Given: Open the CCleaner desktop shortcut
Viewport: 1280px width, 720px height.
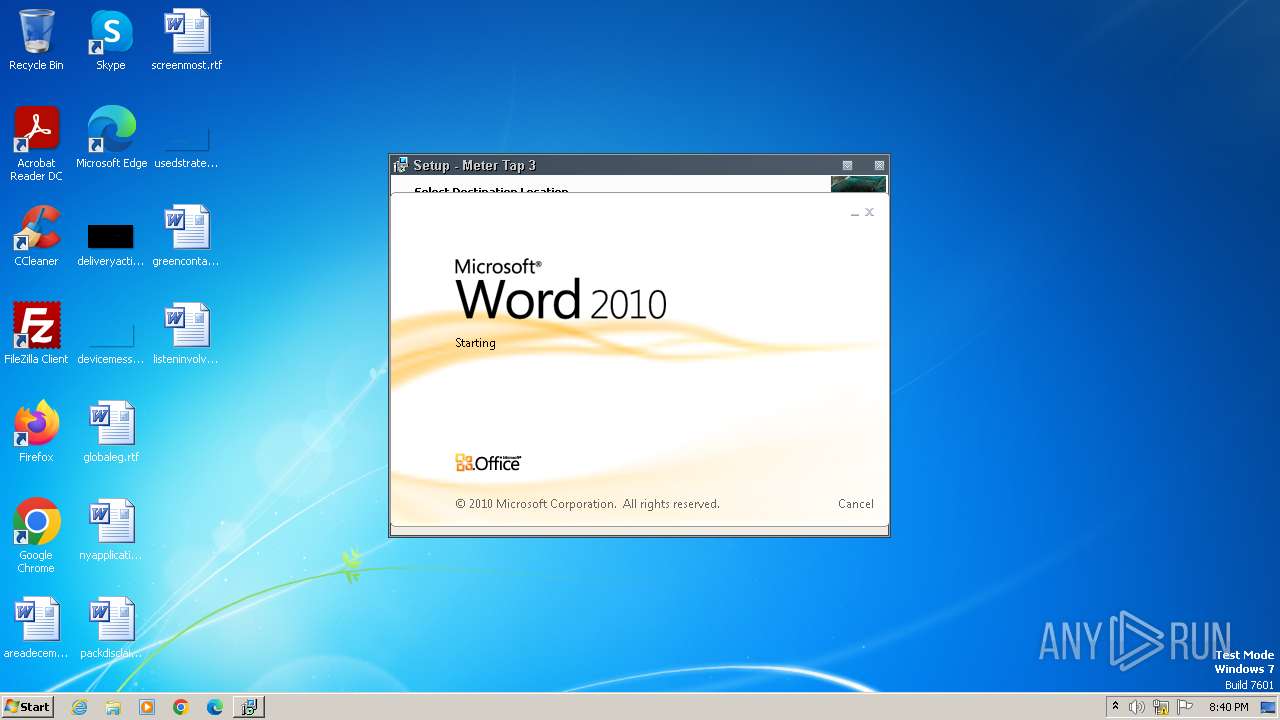Looking at the screenshot, I should (36, 236).
